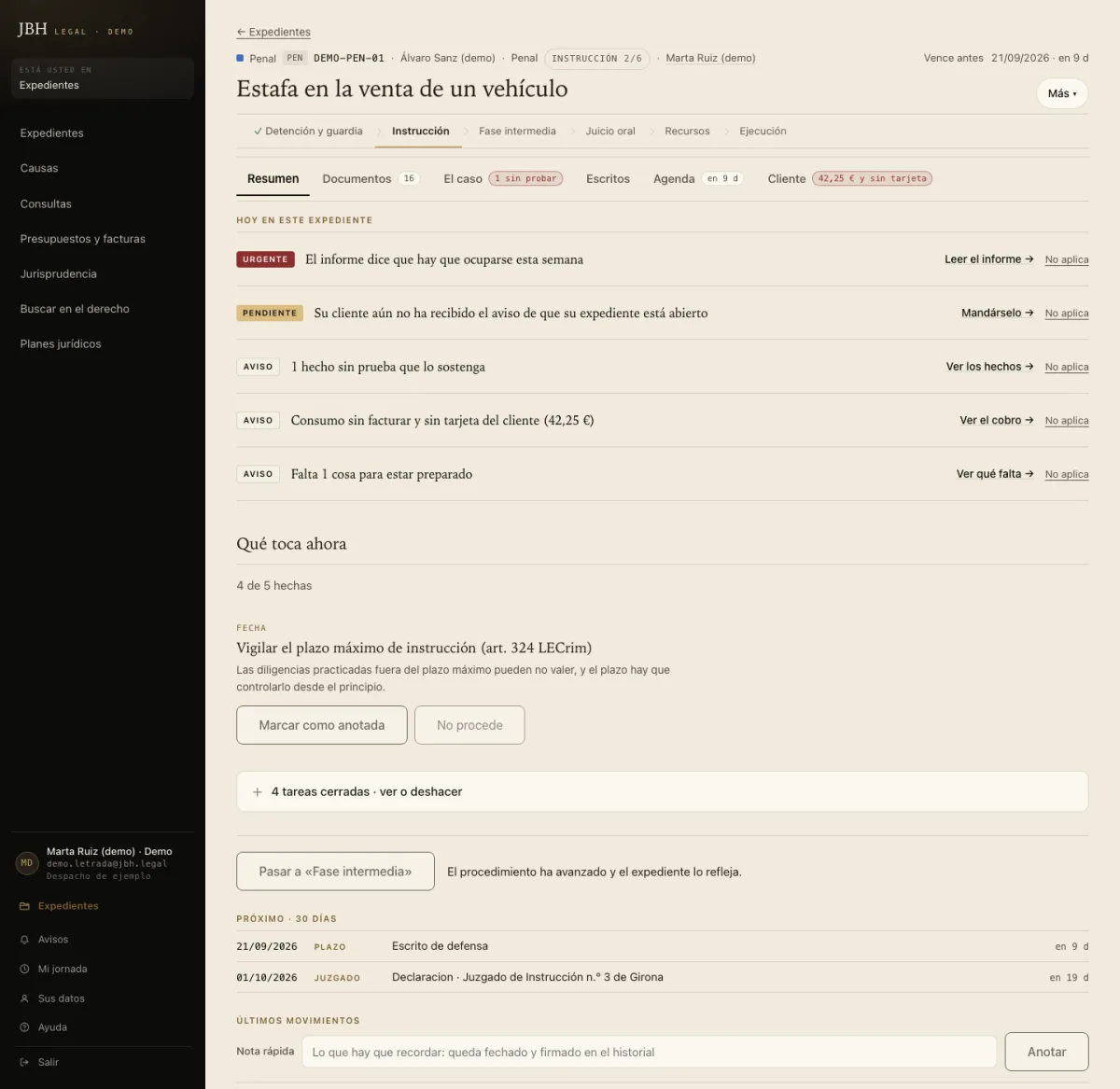
Task: Click the plus icon before 4 tareas cerradas
Action: 258,792
